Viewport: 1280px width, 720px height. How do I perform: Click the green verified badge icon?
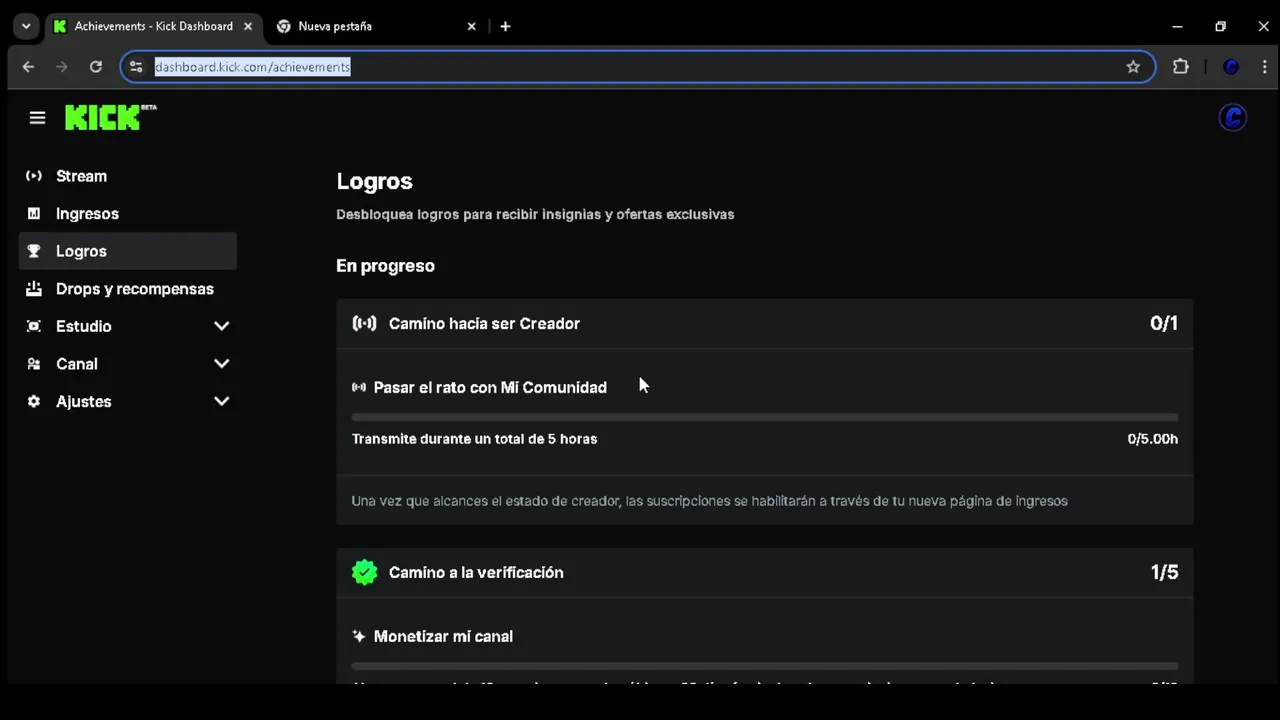364,572
